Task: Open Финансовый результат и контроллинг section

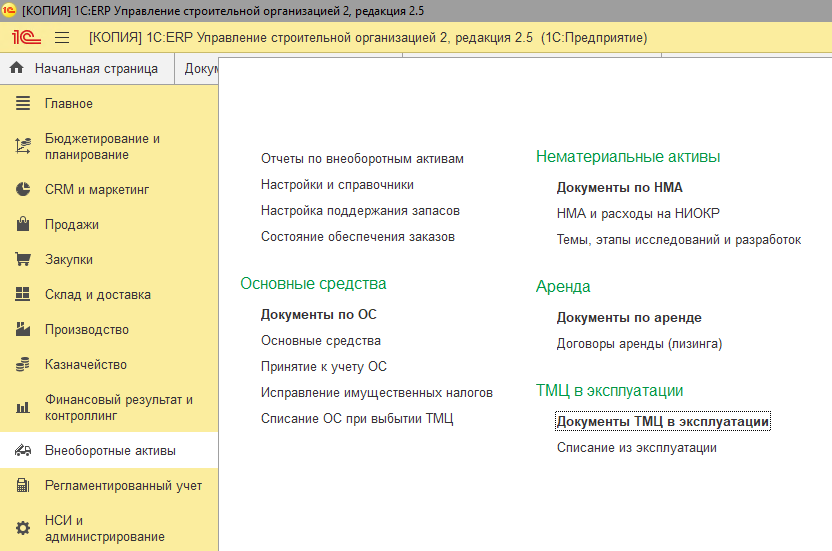Action: [118, 407]
